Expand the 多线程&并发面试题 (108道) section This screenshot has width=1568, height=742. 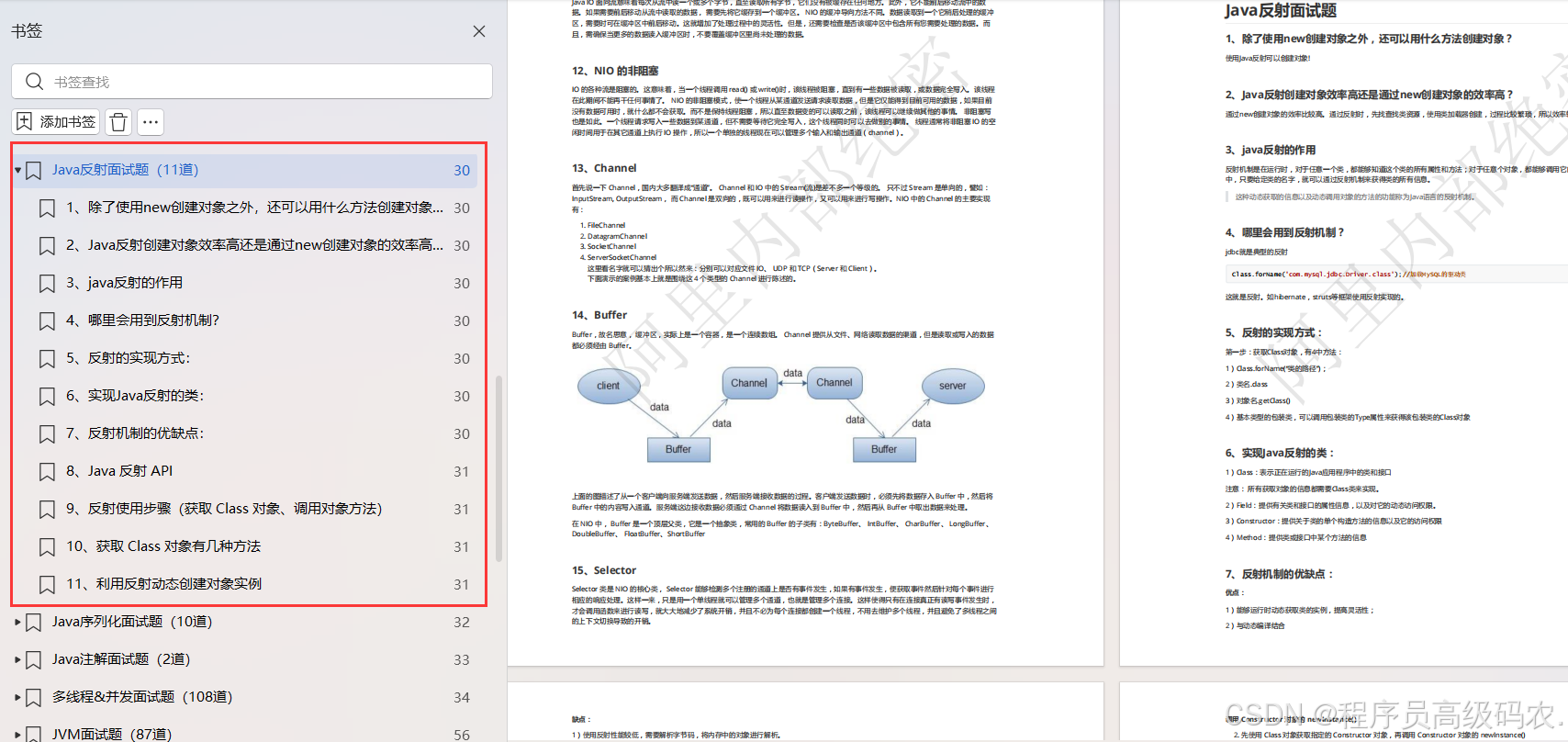coord(17,697)
